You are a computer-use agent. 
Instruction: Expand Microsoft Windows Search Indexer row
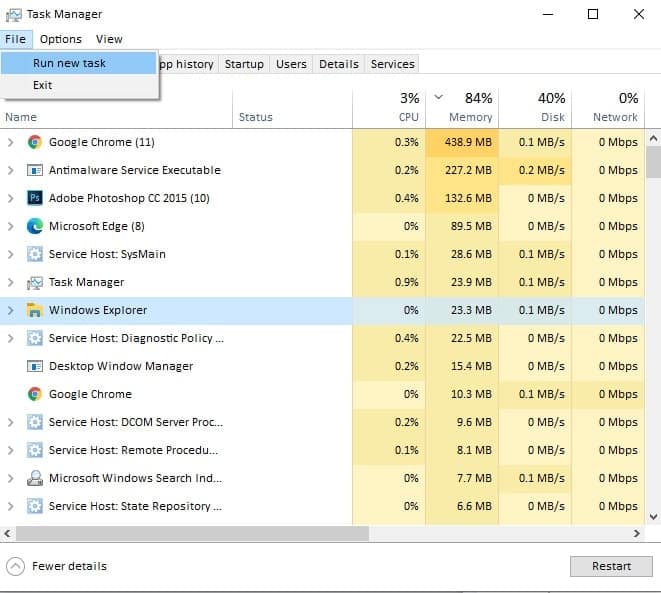(x=11, y=478)
